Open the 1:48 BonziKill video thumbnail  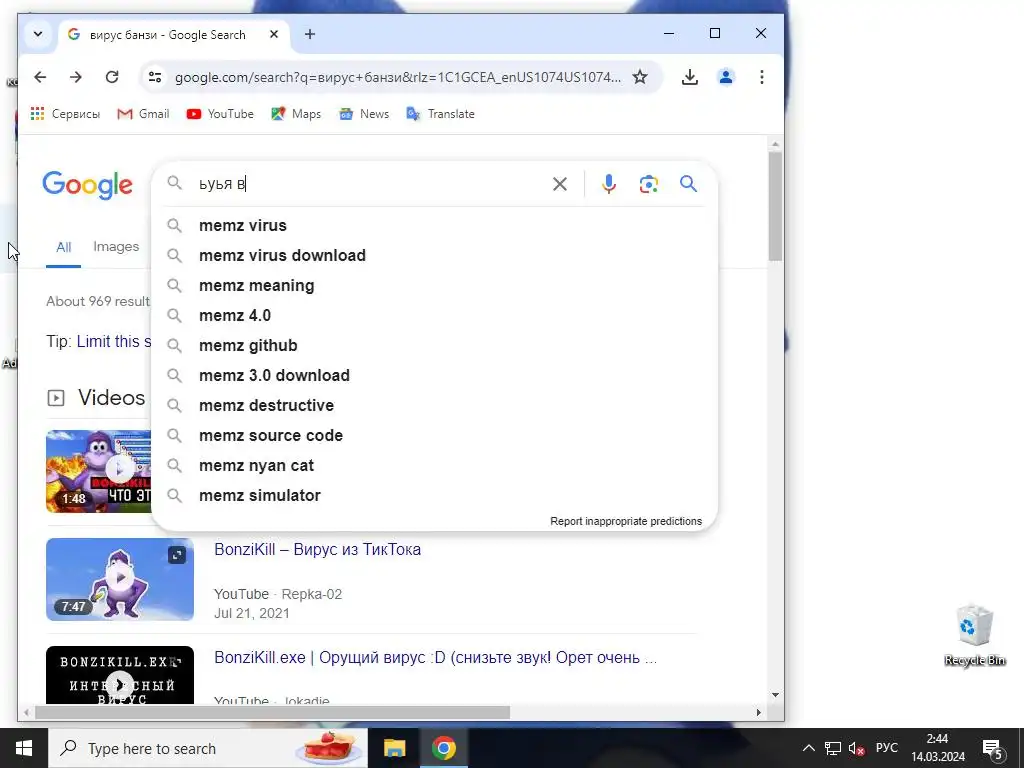(98, 471)
